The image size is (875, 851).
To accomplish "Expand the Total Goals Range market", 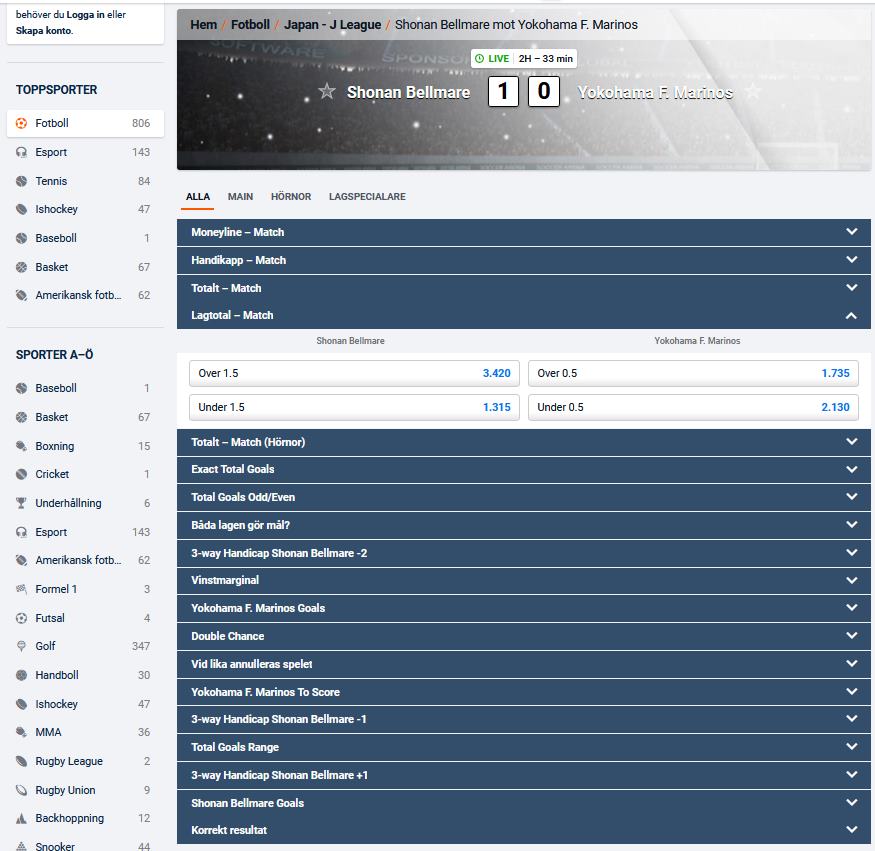I will click(x=523, y=747).
